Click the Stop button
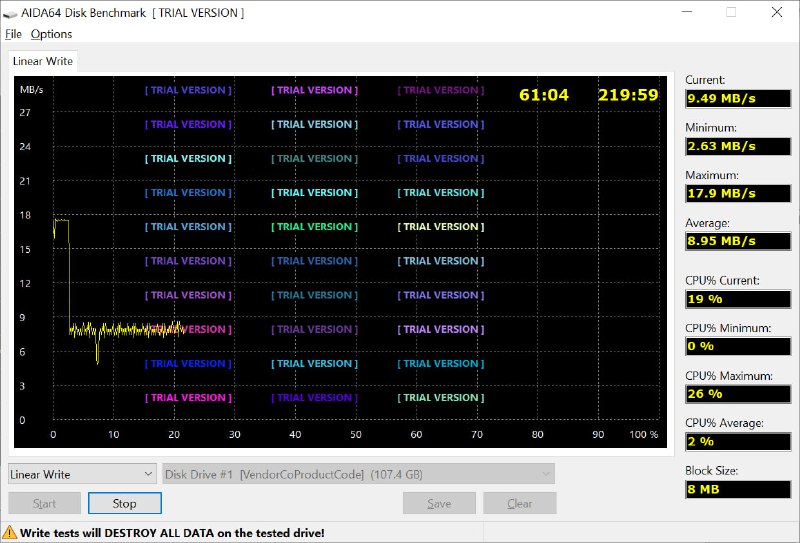This screenshot has height=543, width=800. click(x=124, y=504)
